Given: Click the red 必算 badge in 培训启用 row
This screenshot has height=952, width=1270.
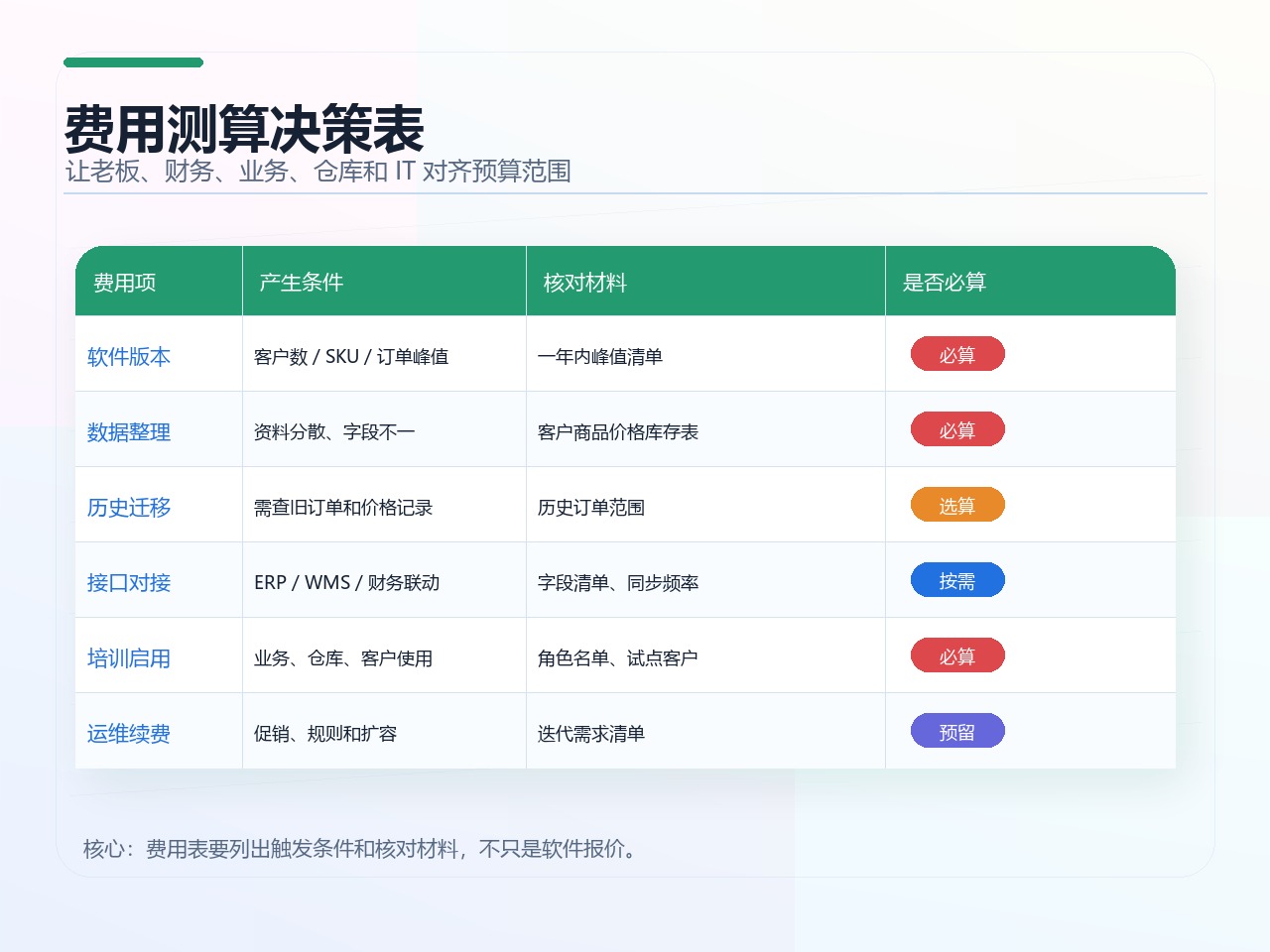Looking at the screenshot, I should [x=957, y=656].
